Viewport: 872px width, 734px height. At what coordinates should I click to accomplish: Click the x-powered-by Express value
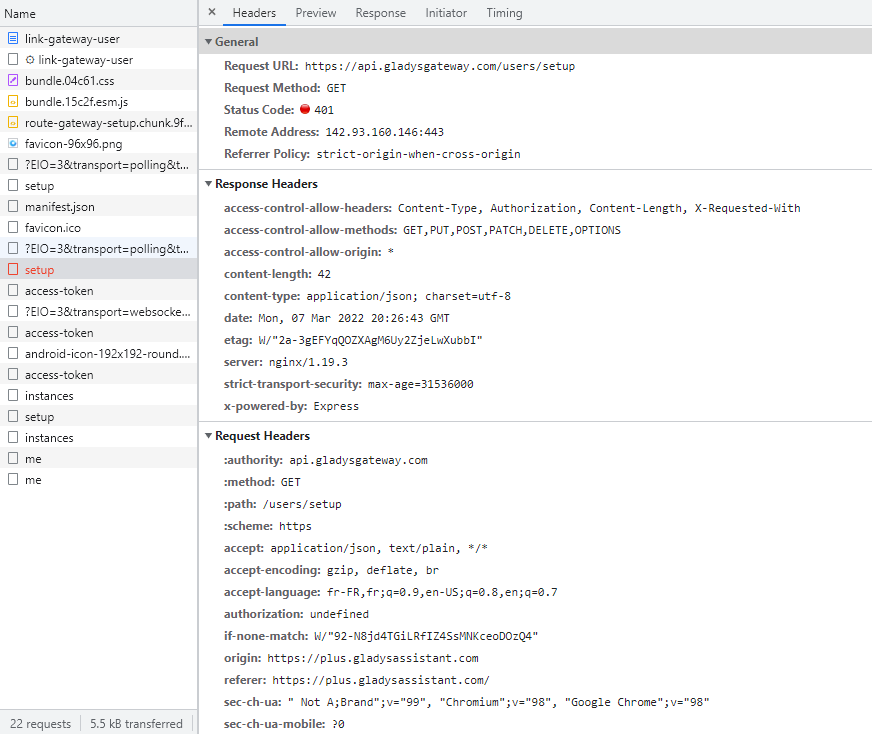pos(336,406)
